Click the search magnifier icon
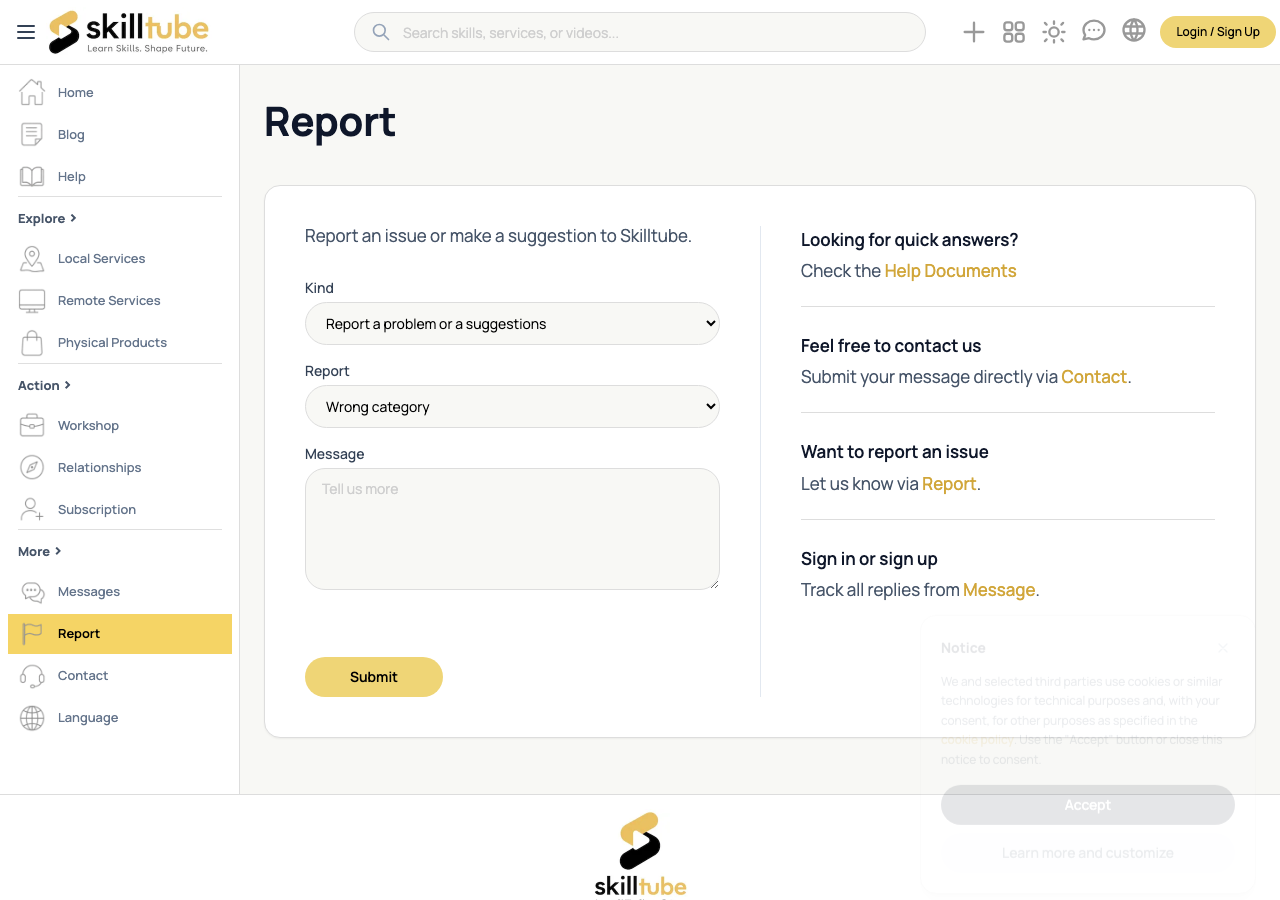The height and width of the screenshot is (900, 1280). click(x=381, y=32)
